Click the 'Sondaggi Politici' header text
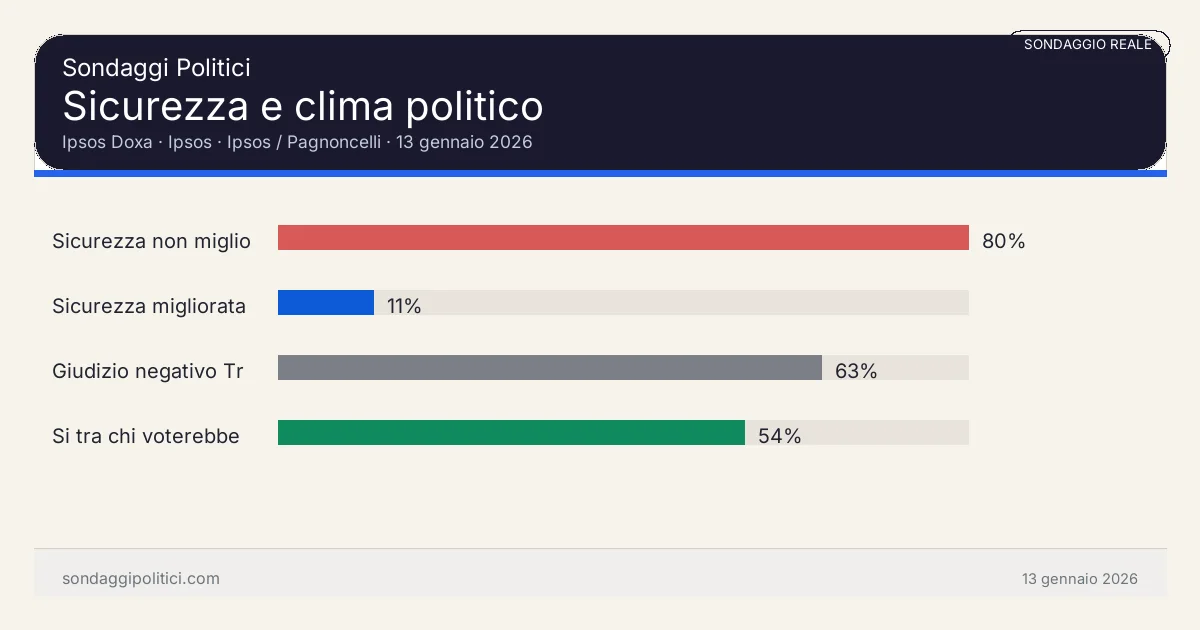The width and height of the screenshot is (1200, 630). [x=156, y=68]
